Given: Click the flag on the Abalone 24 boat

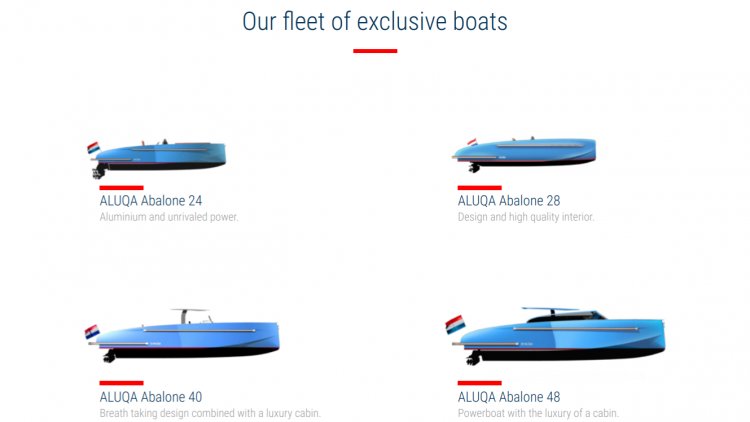Looking at the screenshot, I should click(x=93, y=147).
